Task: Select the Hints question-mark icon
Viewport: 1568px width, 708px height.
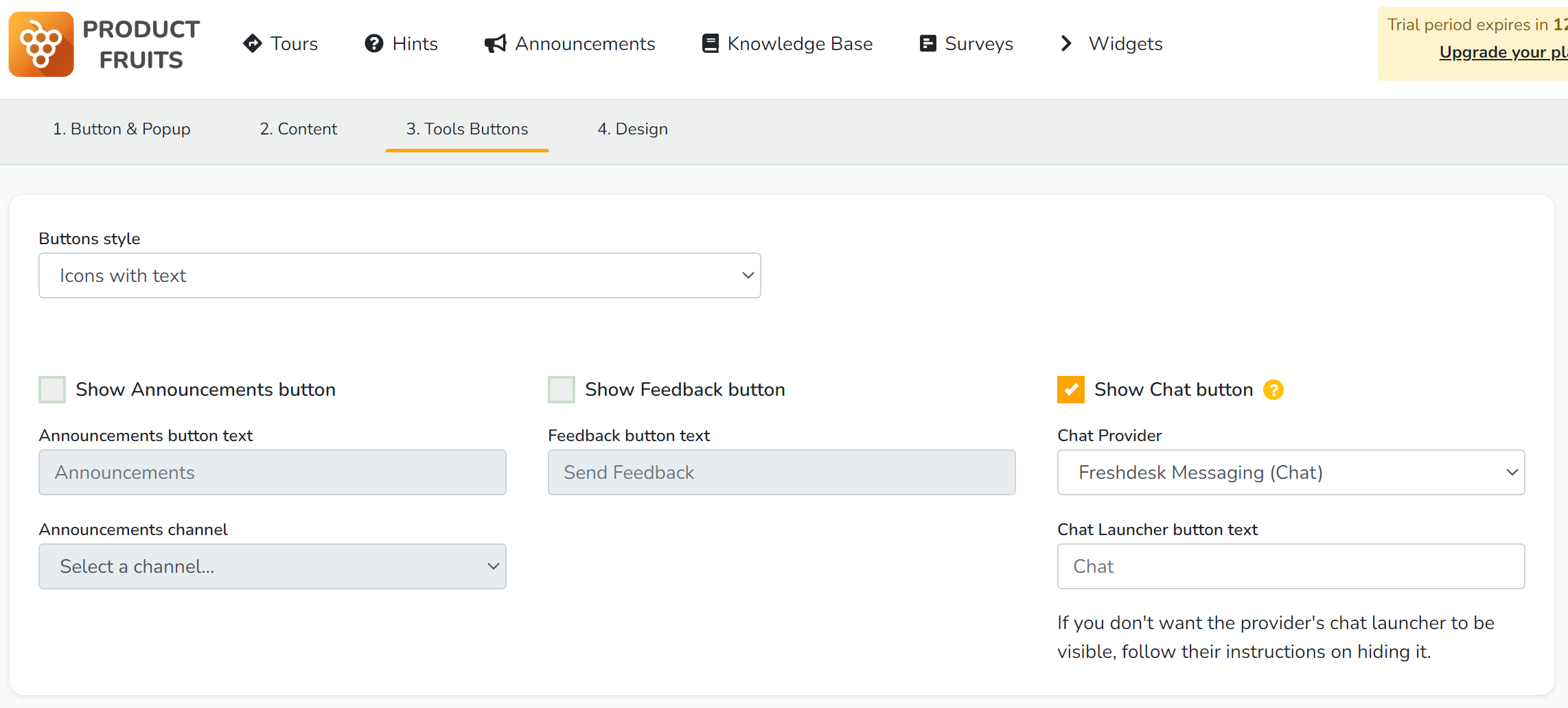Action: click(373, 43)
